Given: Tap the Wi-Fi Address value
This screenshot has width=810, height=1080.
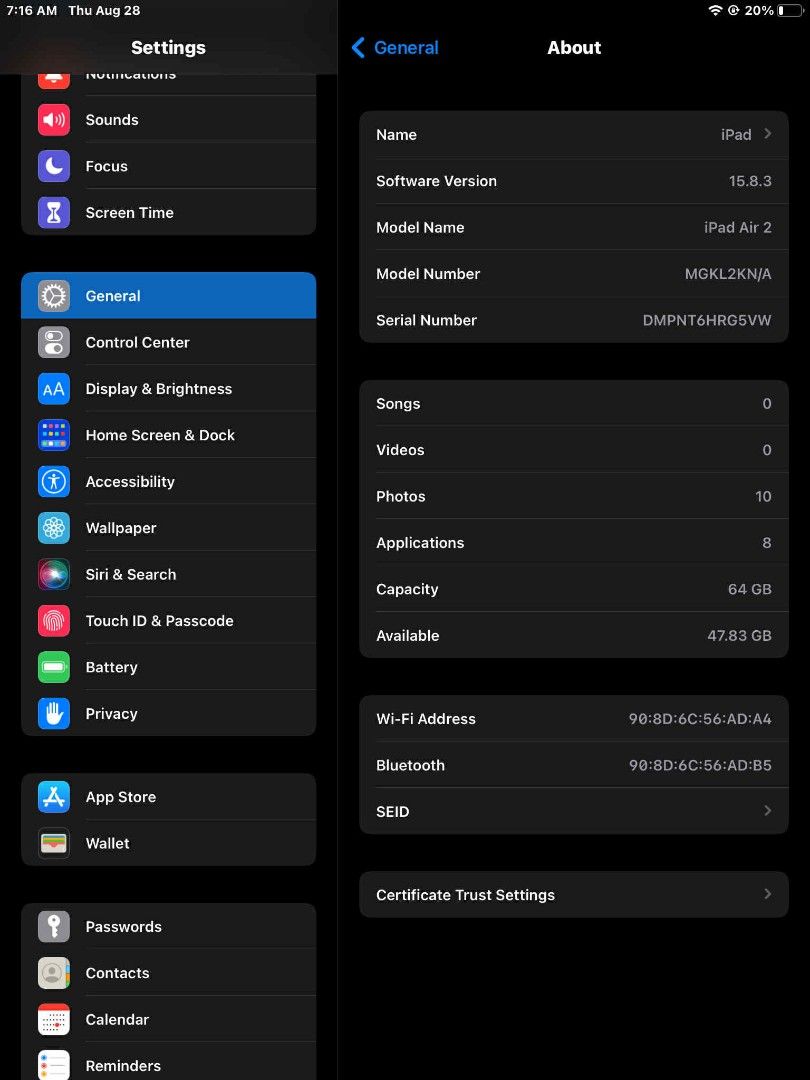Looking at the screenshot, I should [700, 719].
